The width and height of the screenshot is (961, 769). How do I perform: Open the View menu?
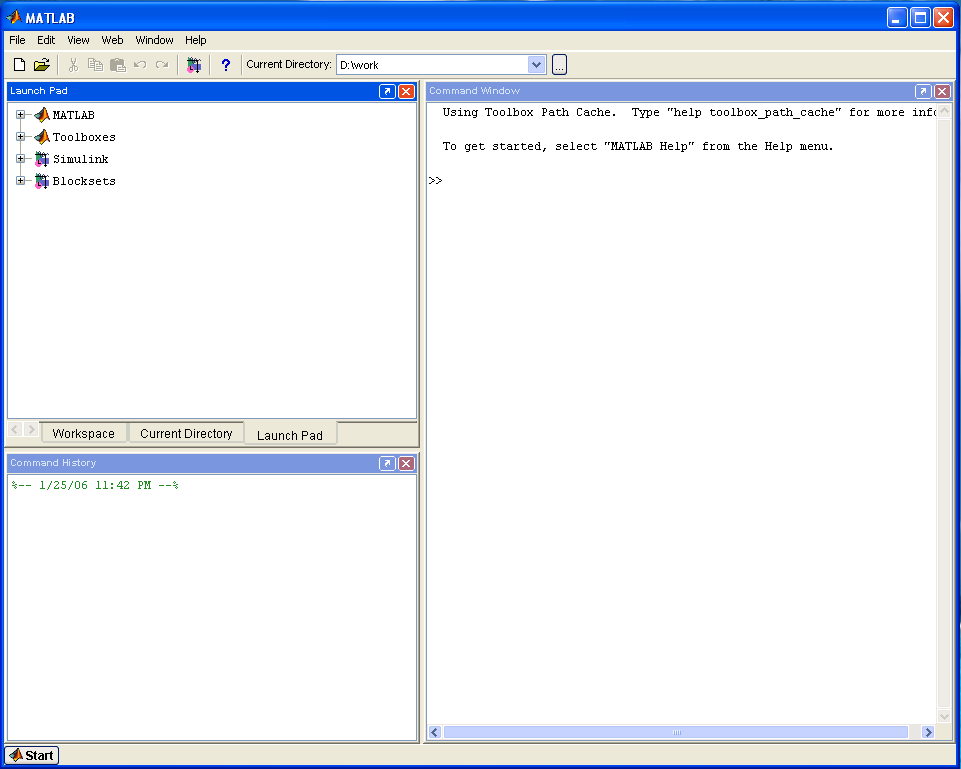[78, 40]
